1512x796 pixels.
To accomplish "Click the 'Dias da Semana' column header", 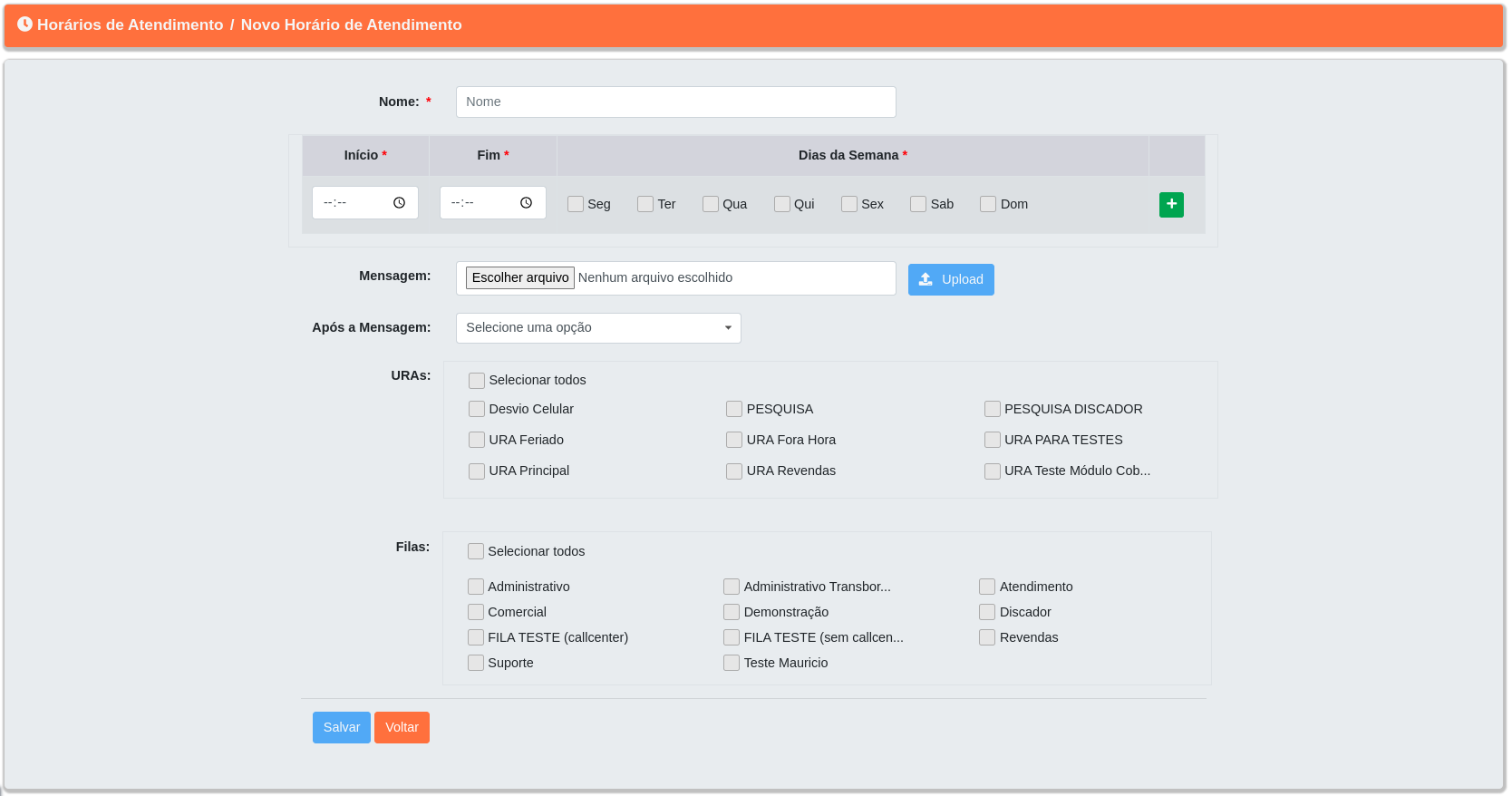I will coord(853,155).
